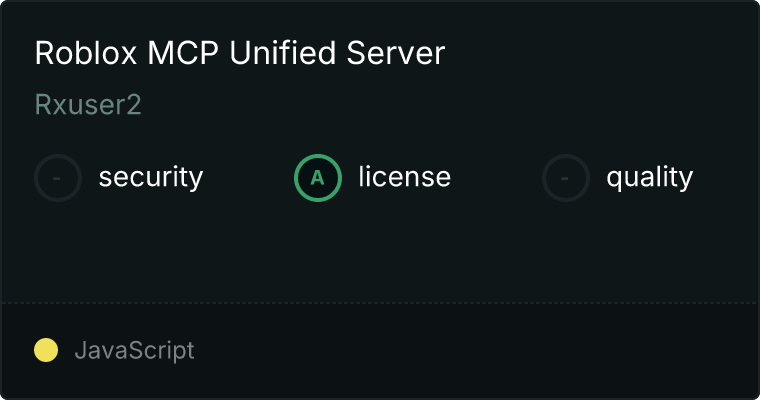
Task: Click the empty quality grade circle
Action: pyautogui.click(x=566, y=178)
